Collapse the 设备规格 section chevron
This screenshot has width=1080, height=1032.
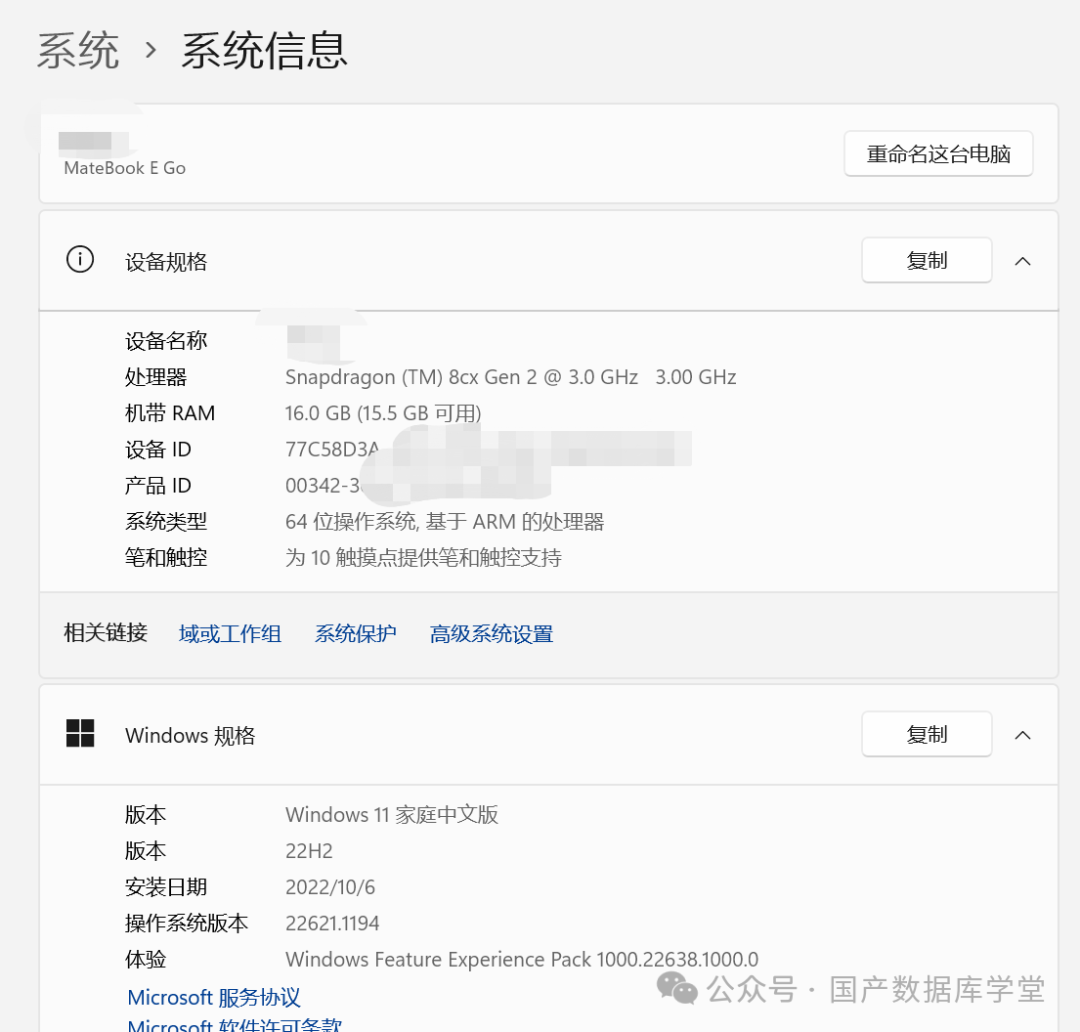click(1023, 261)
